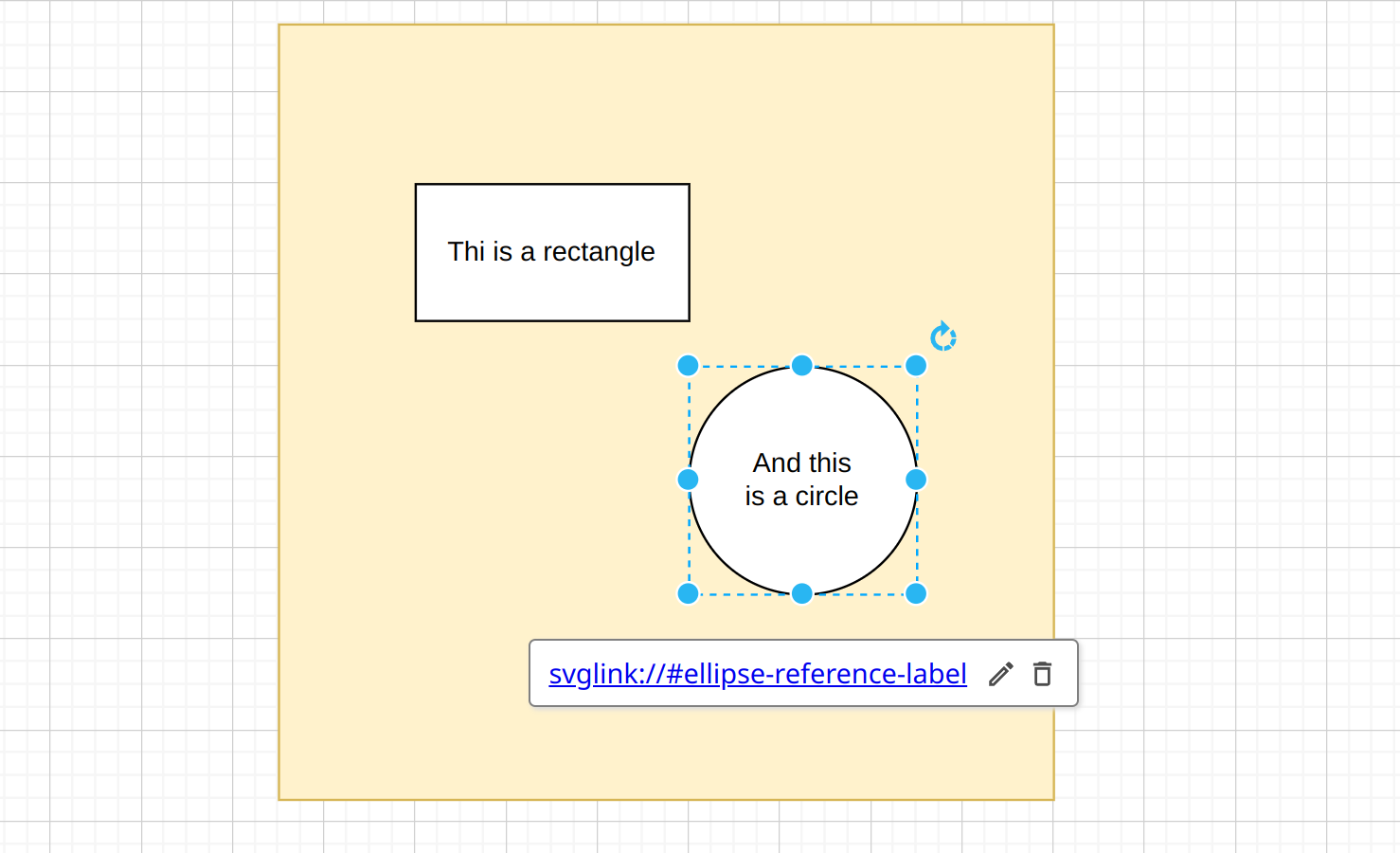1400x853 pixels.
Task: Click the right-middle resize handle of the circle
Action: [x=916, y=479]
